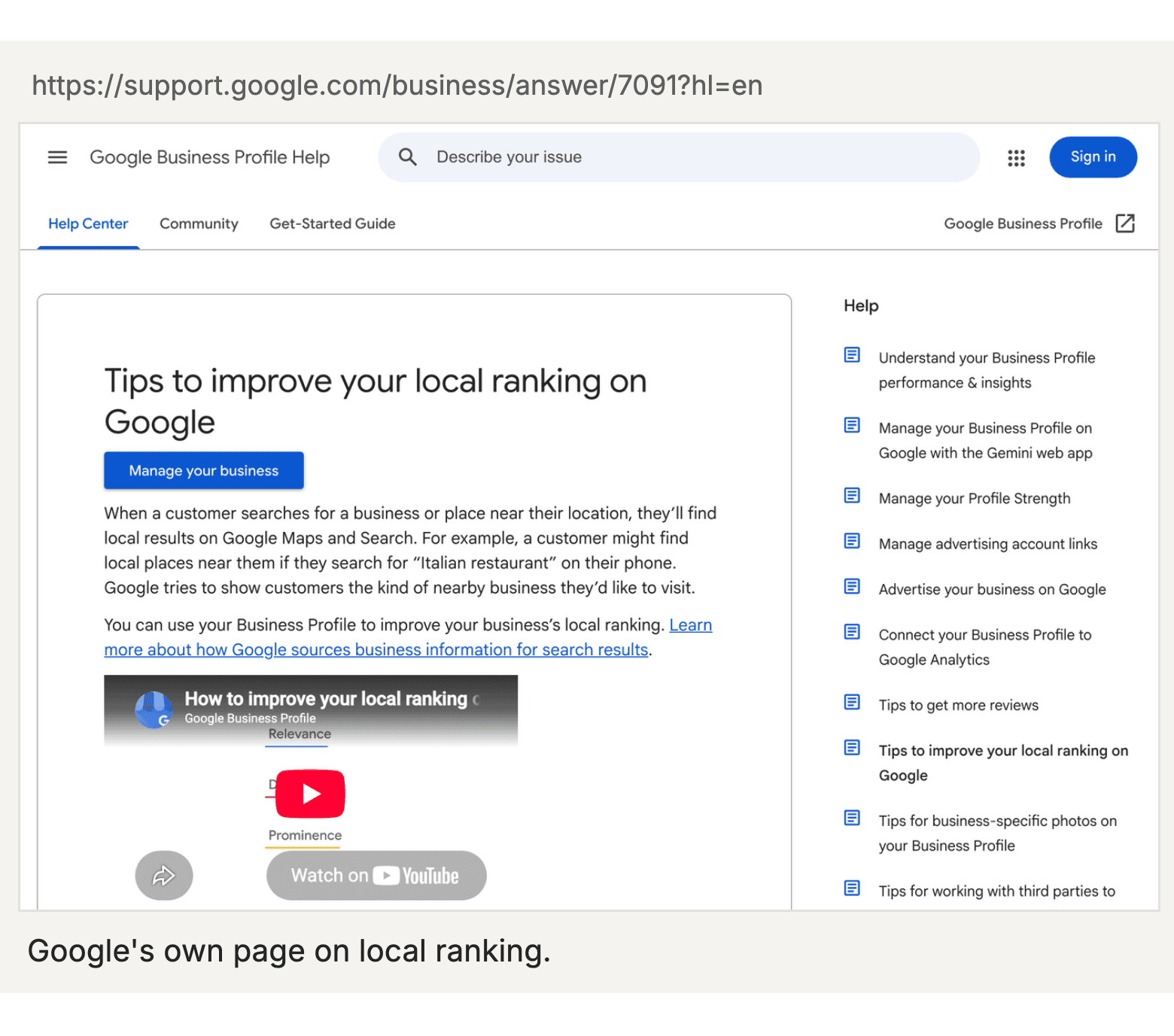This screenshot has height=1036, width=1174.
Task: Open Connect your Business Profile to Google Analytics
Action: point(985,647)
